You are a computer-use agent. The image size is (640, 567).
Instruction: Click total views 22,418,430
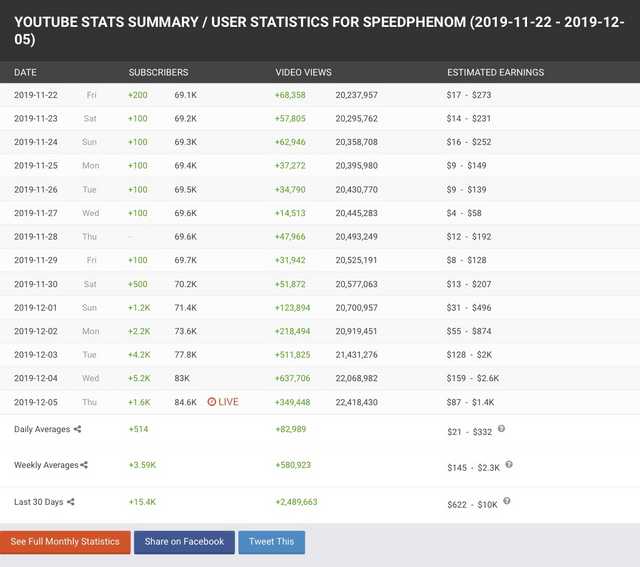357,402
